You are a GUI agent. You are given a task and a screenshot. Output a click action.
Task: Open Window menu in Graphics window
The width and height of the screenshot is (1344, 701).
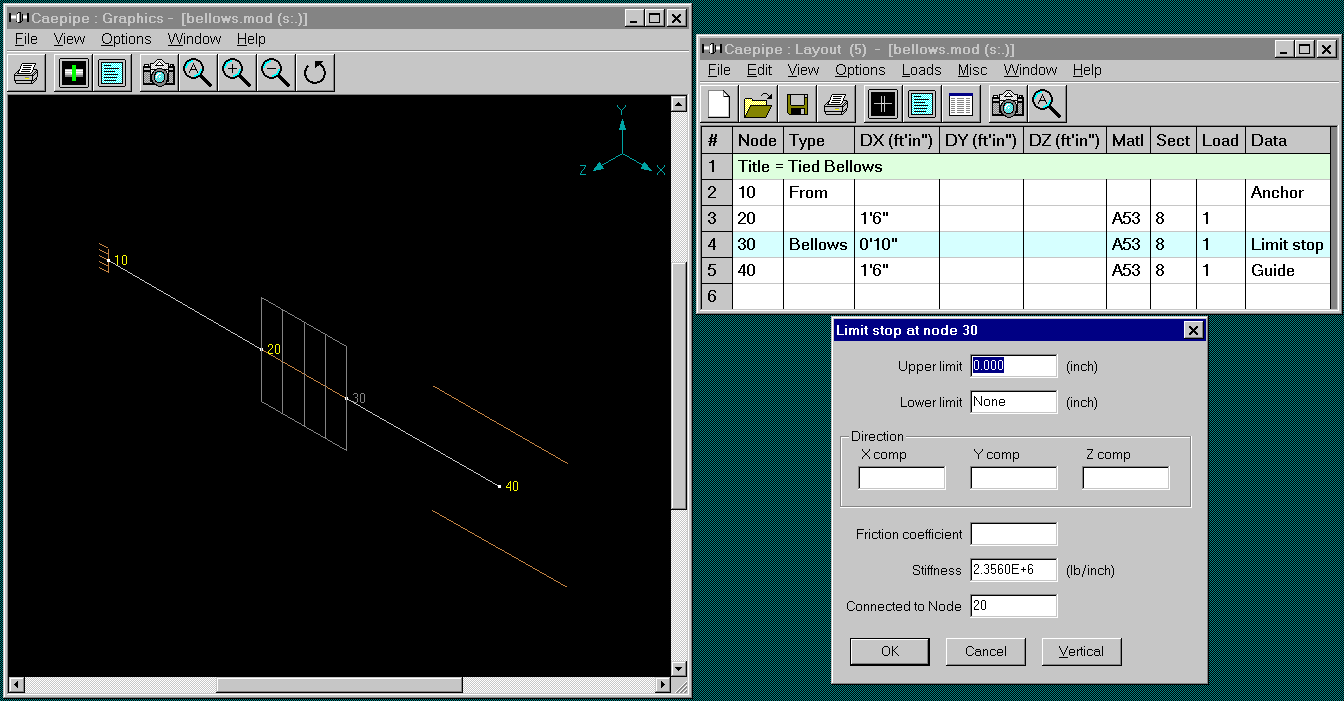click(x=194, y=39)
